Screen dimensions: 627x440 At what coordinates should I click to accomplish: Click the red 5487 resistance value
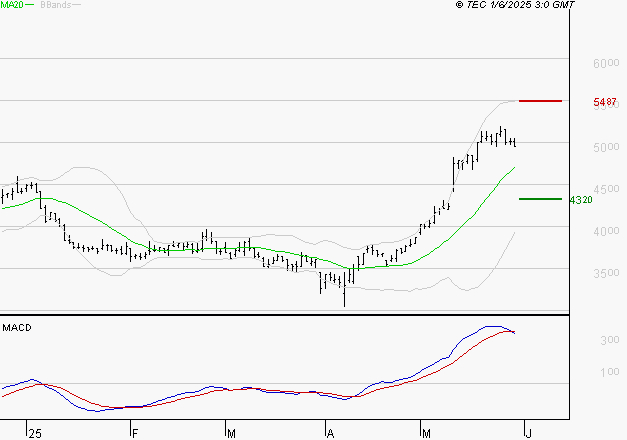(604, 102)
